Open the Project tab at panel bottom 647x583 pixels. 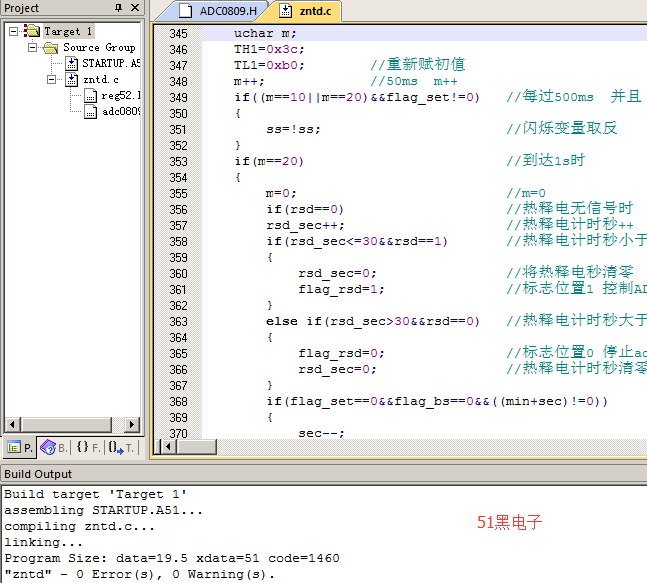(20, 447)
